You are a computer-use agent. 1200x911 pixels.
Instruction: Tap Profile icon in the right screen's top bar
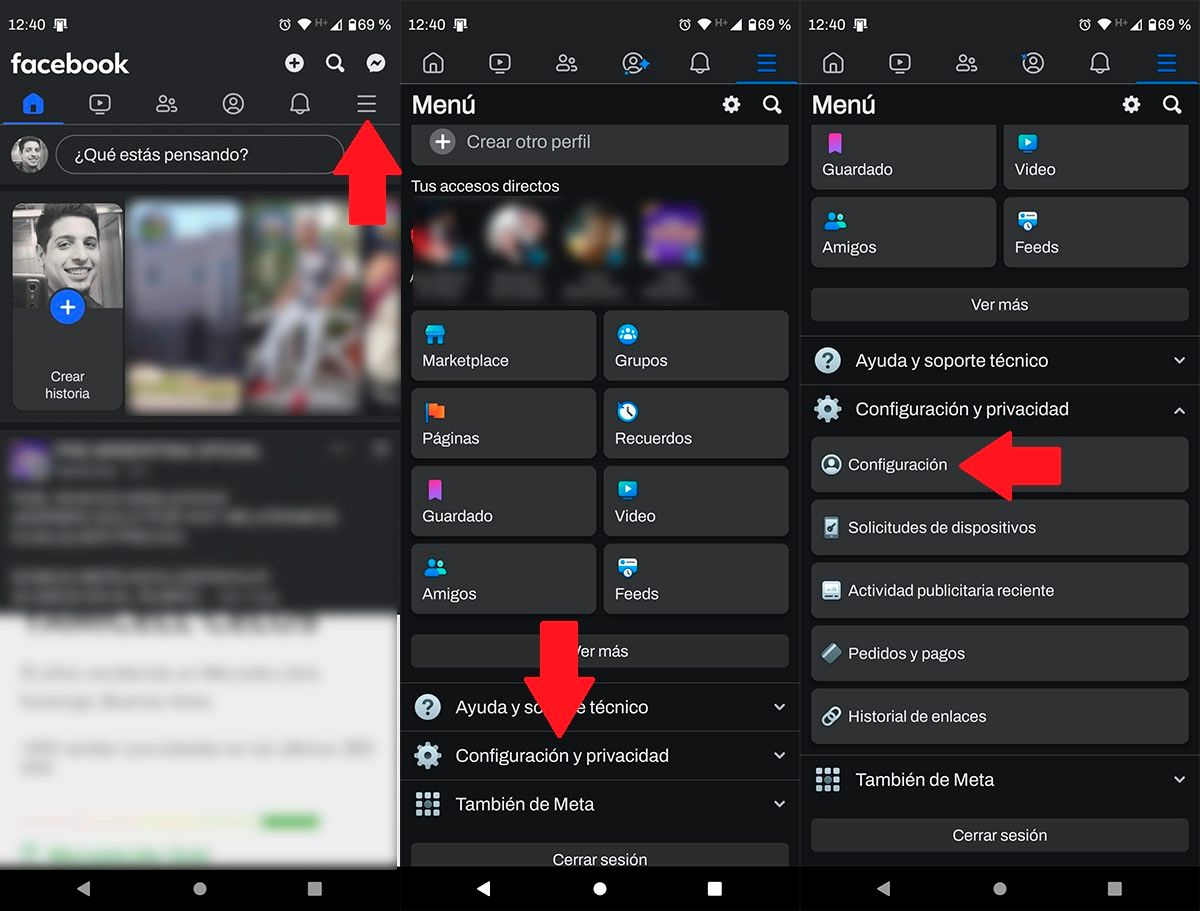pos(1033,63)
